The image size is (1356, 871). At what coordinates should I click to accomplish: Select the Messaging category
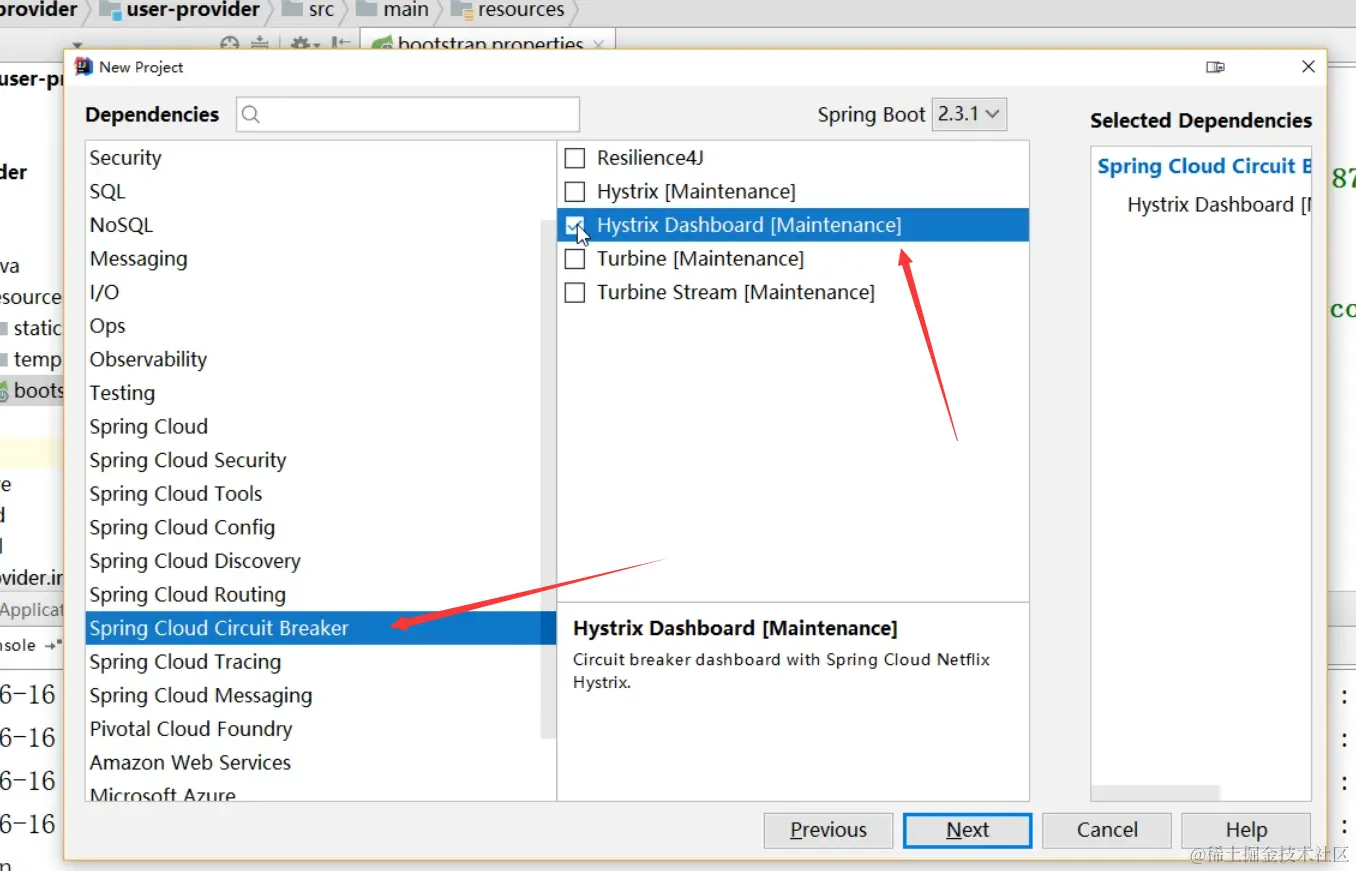tap(320, 259)
